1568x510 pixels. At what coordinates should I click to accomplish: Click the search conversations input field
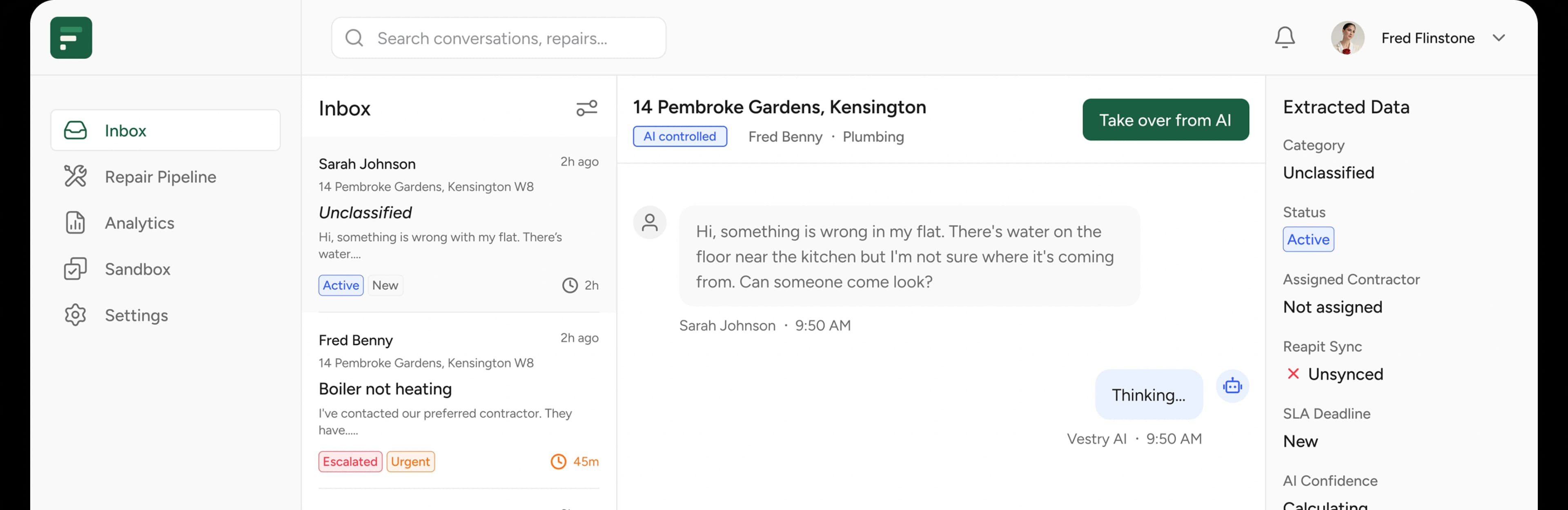[498, 38]
